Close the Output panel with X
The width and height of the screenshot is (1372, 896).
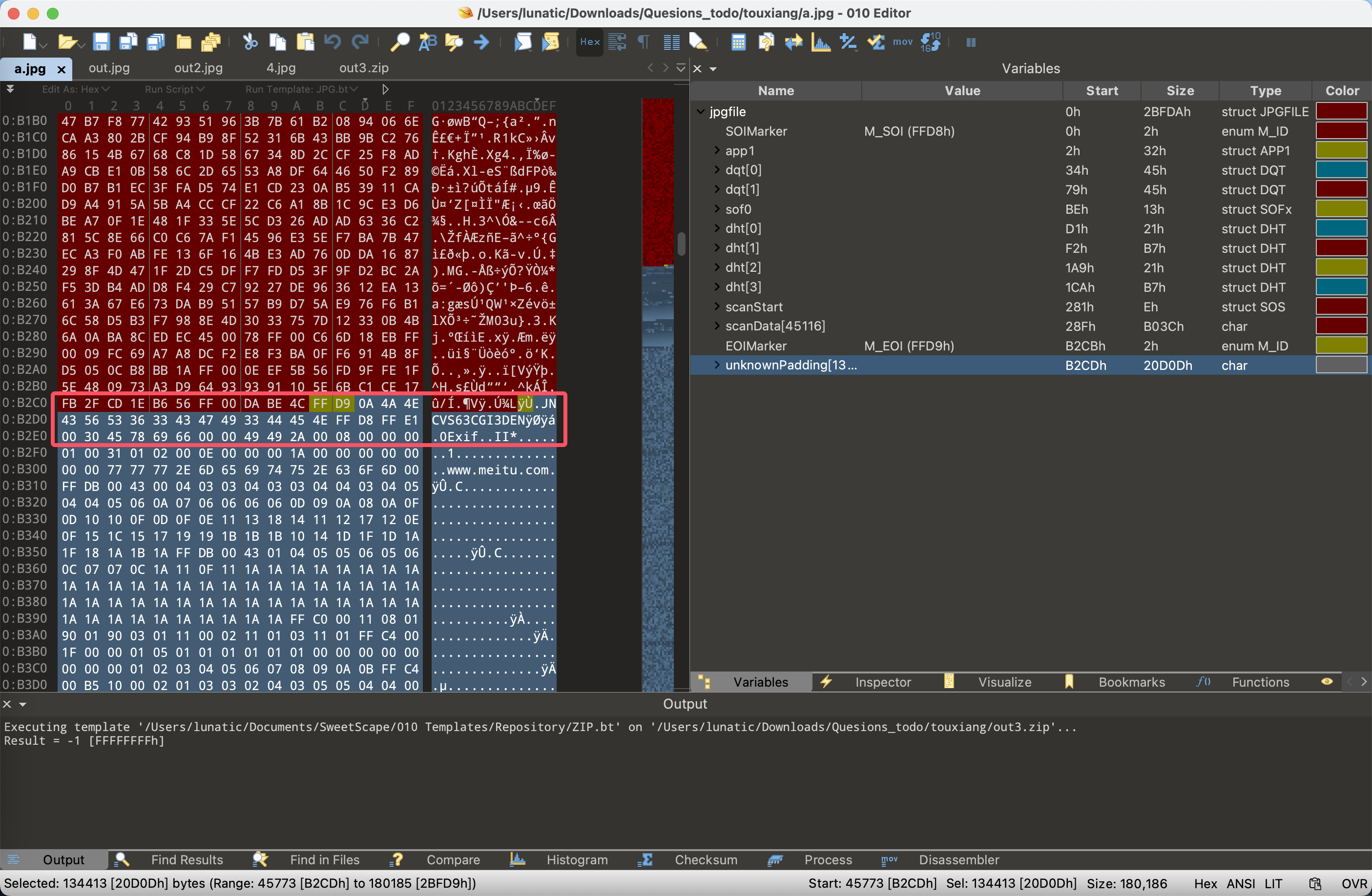click(x=7, y=704)
